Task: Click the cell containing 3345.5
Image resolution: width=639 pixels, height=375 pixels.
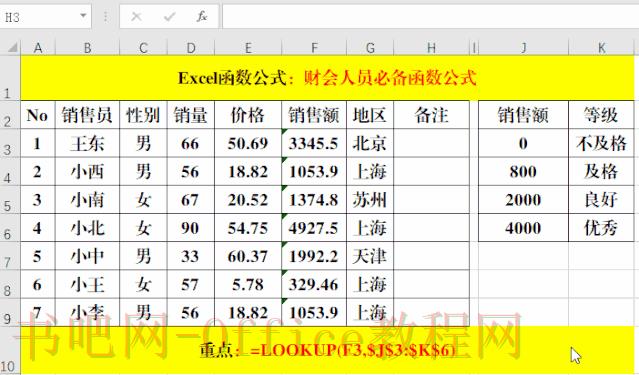Action: pos(314,143)
